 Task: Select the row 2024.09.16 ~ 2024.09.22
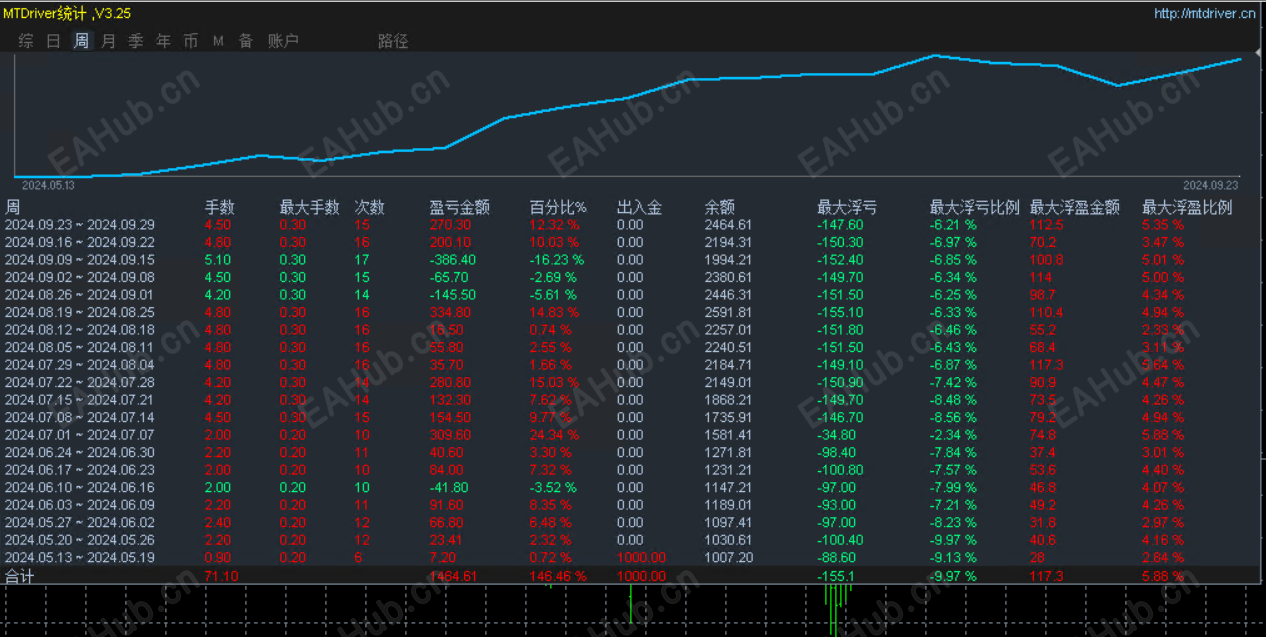pos(630,242)
